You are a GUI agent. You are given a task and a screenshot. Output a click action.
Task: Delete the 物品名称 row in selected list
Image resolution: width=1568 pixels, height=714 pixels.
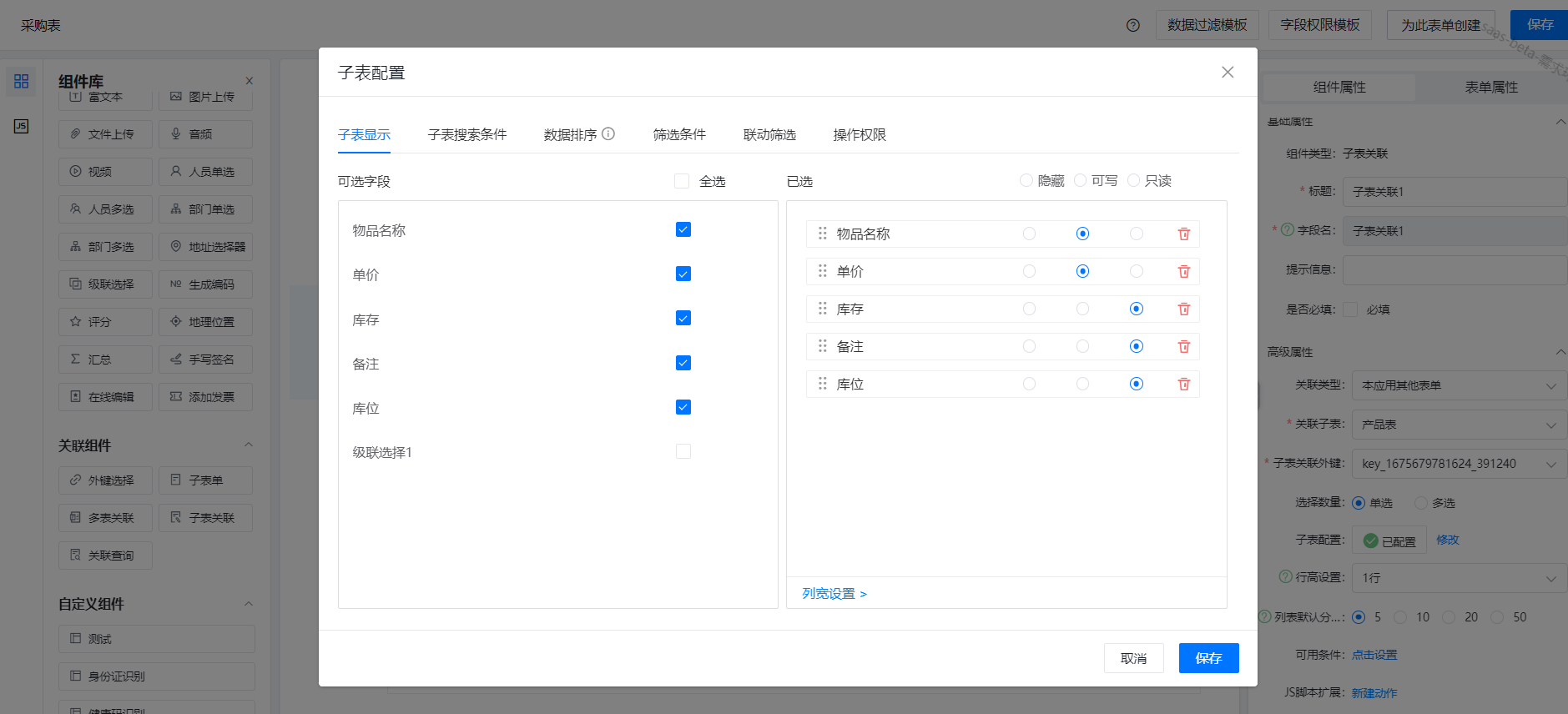[x=1183, y=234]
